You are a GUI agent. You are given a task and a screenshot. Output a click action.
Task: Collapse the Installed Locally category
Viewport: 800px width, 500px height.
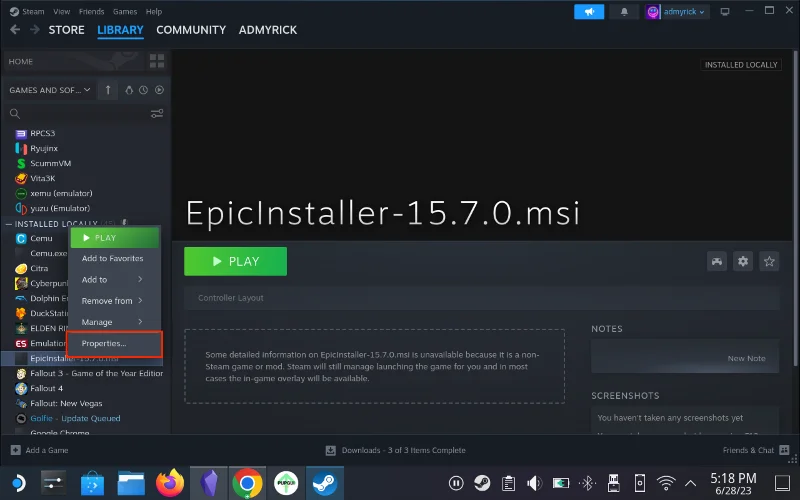coord(9,224)
